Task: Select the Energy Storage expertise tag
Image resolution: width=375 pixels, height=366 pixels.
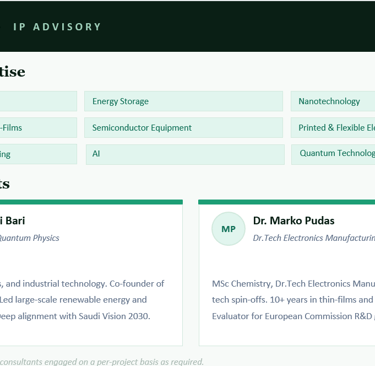Action: click(x=183, y=101)
